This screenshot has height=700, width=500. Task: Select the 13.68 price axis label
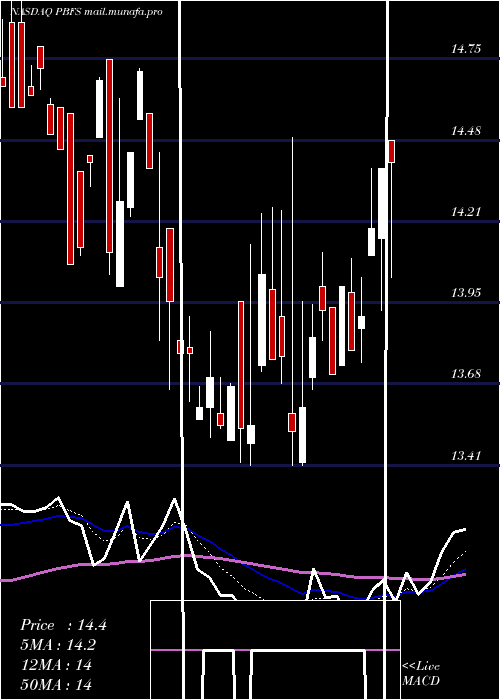(x=466, y=374)
